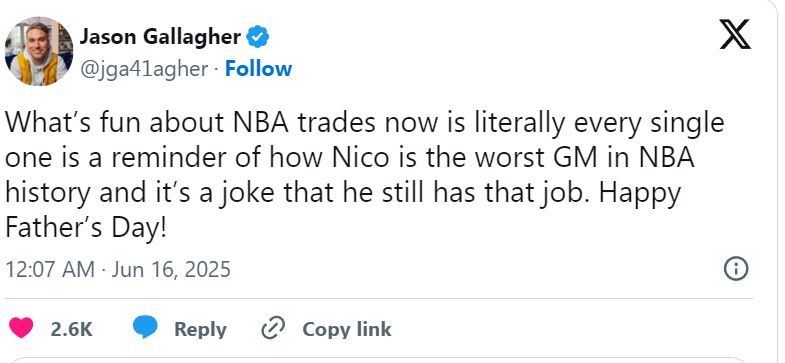Click the blue reply speech bubble icon
The image size is (785, 363).
click(x=145, y=328)
